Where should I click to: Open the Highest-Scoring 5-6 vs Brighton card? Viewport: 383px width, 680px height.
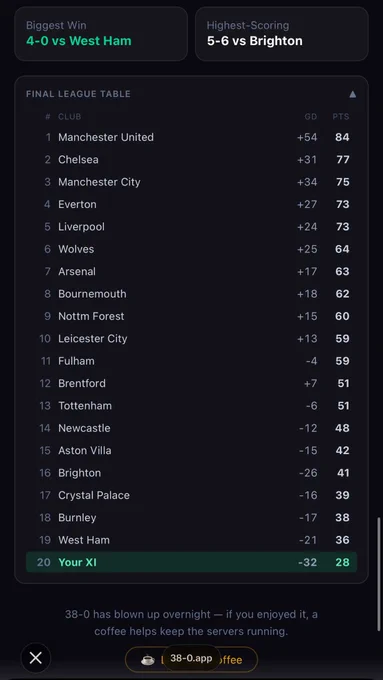coord(282,34)
